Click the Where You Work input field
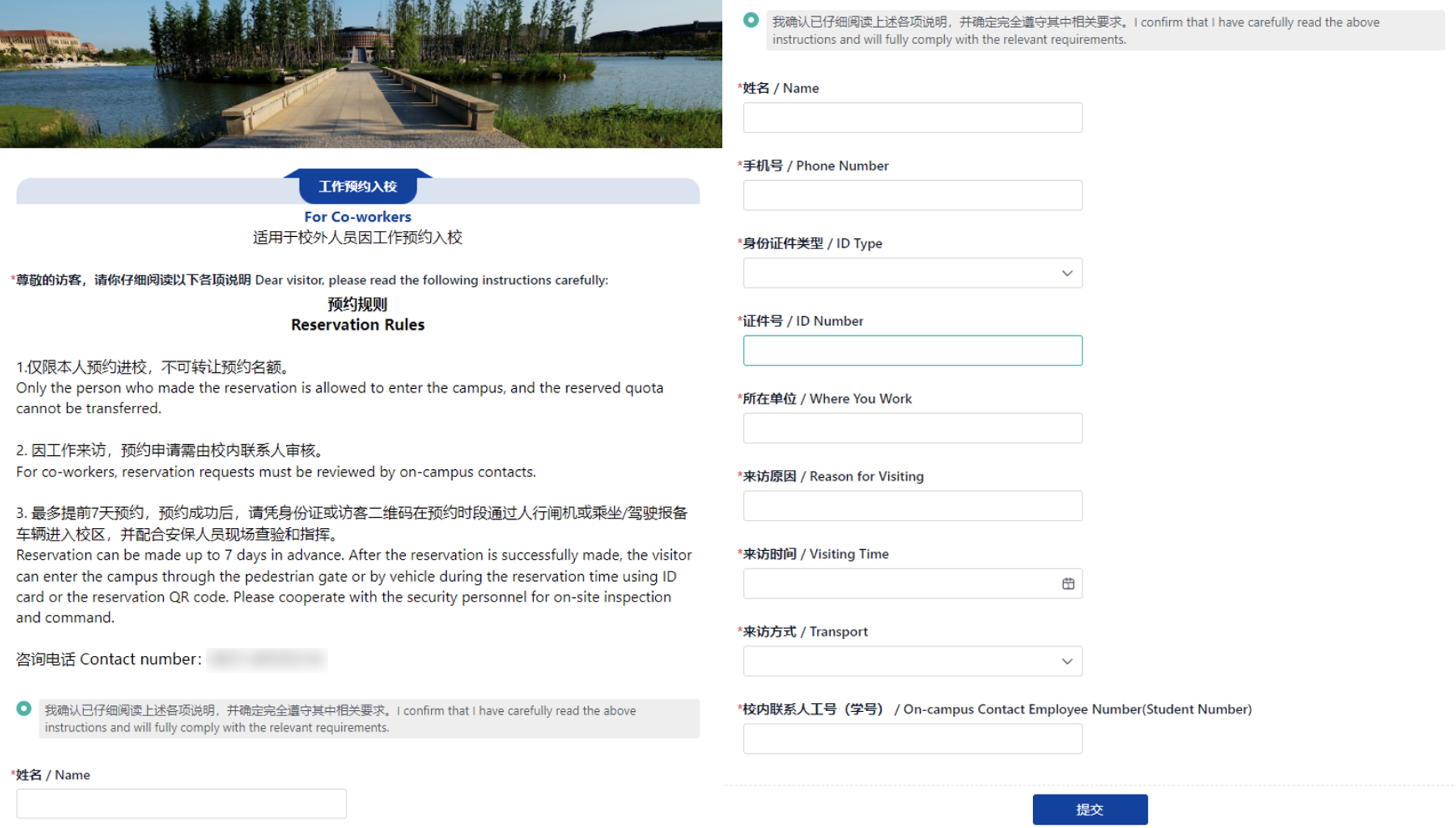 tap(912, 429)
